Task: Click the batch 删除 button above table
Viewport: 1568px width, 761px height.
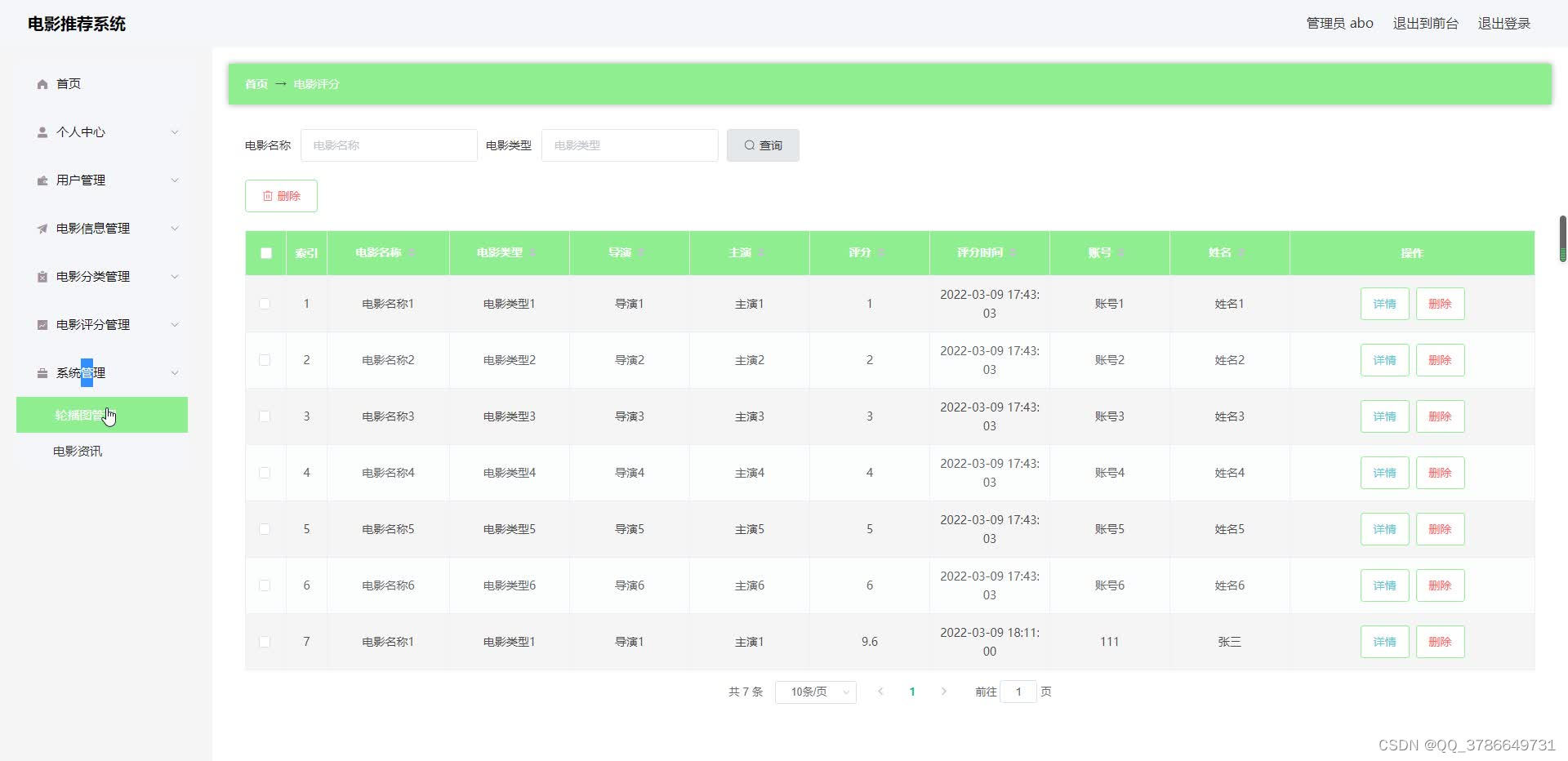Action: pos(281,196)
